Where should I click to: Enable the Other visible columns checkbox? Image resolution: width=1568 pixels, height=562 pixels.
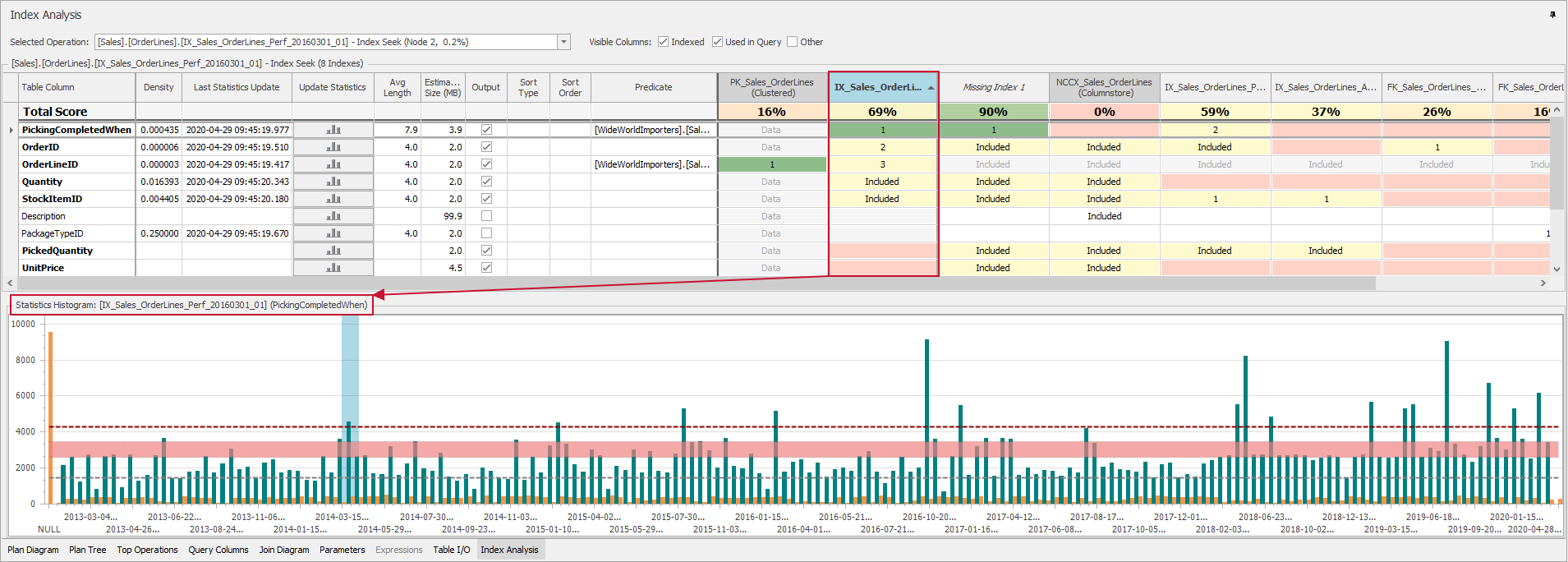[x=792, y=42]
